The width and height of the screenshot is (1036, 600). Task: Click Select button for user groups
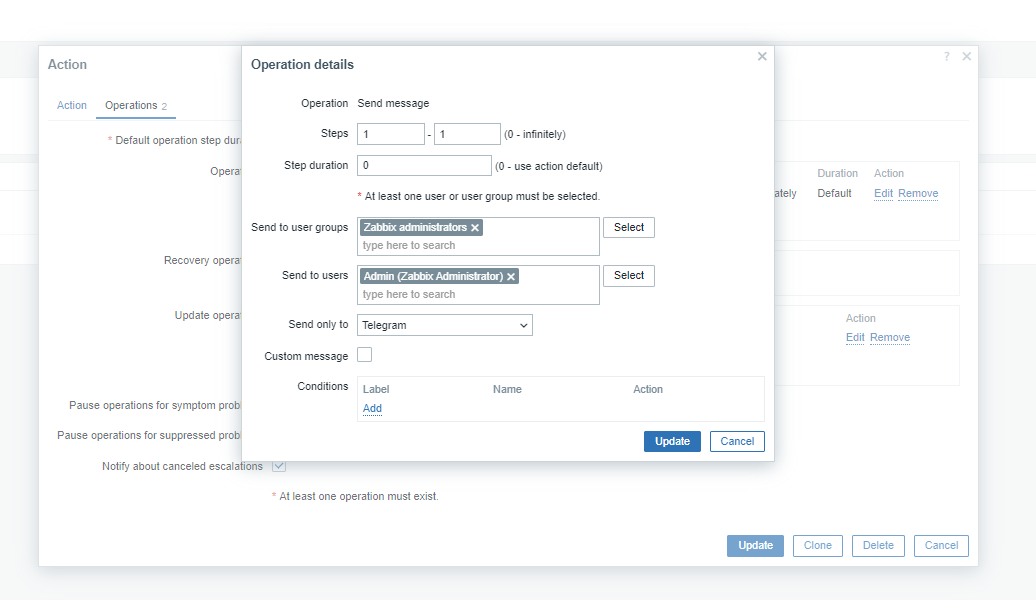coord(629,227)
